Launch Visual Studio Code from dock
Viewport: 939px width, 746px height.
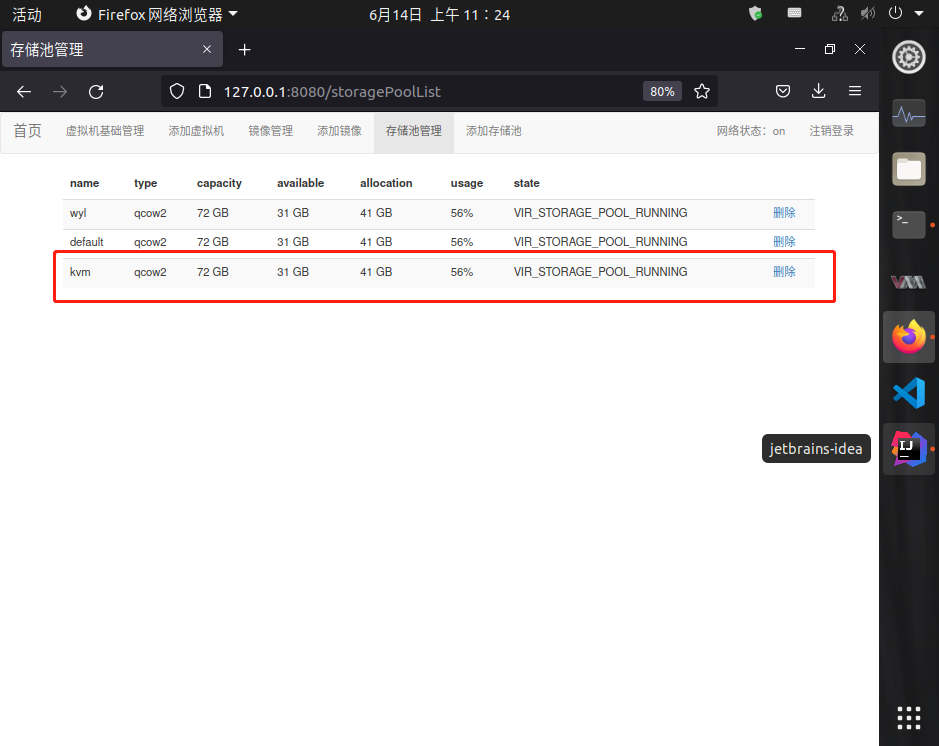908,393
